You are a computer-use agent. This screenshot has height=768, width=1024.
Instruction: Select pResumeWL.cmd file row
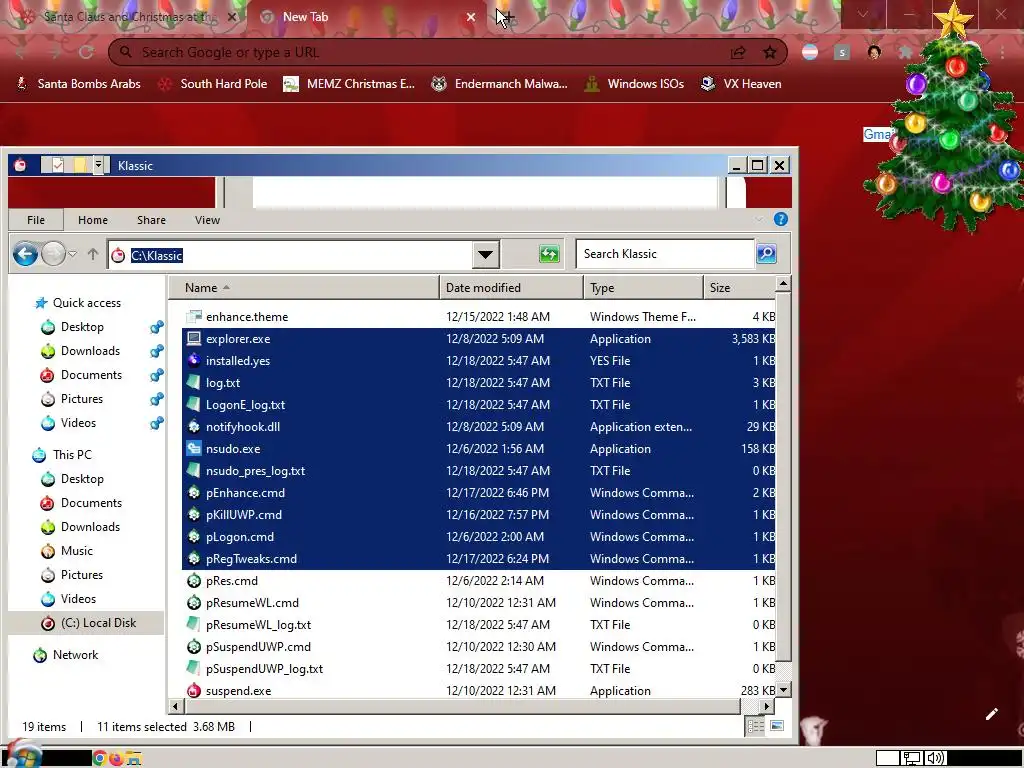coord(480,603)
